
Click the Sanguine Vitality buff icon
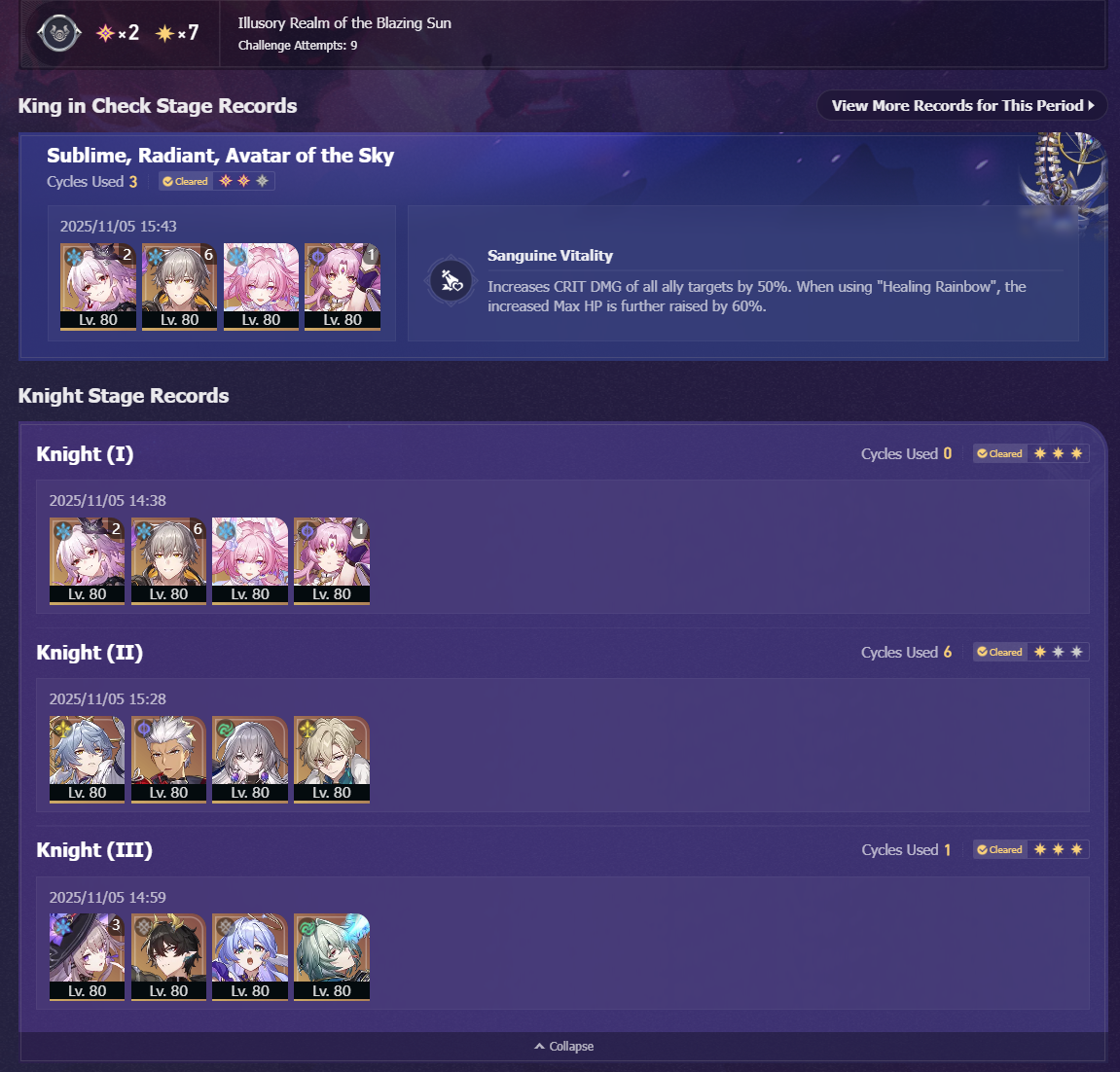coord(451,280)
